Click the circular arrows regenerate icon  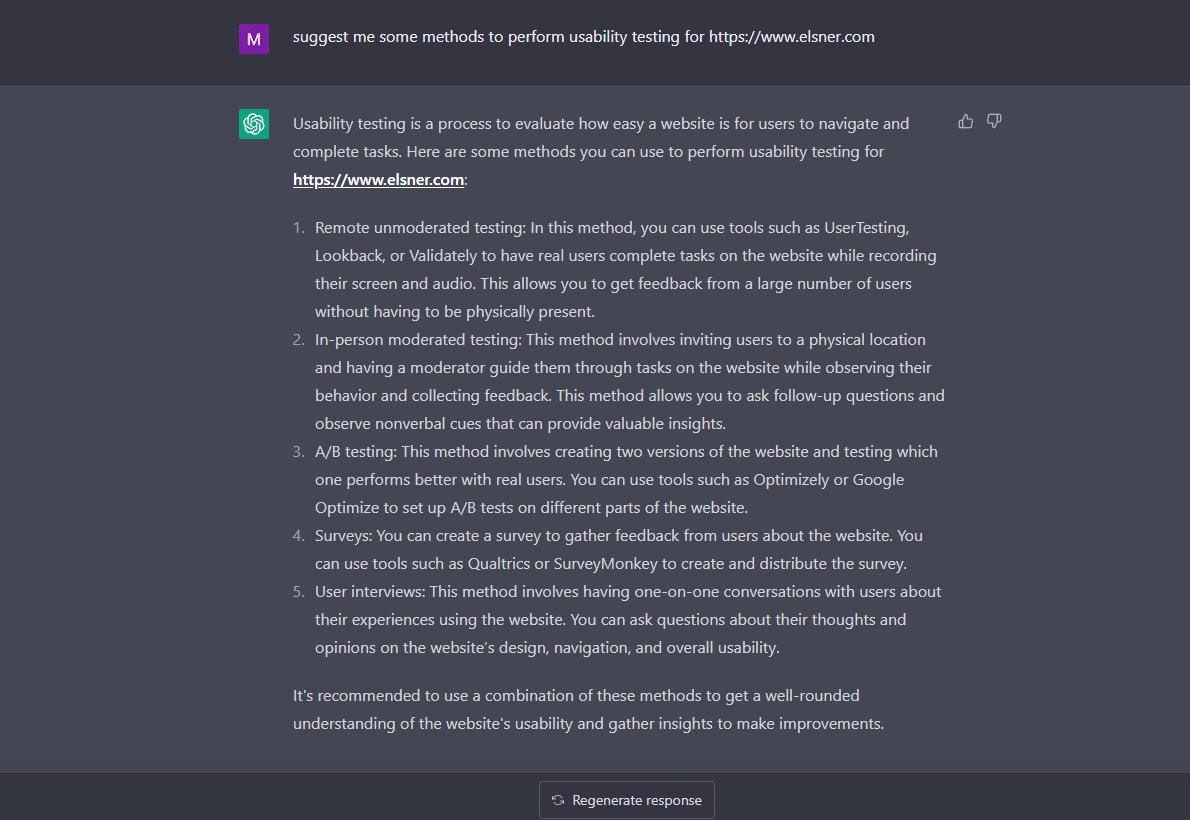click(558, 800)
